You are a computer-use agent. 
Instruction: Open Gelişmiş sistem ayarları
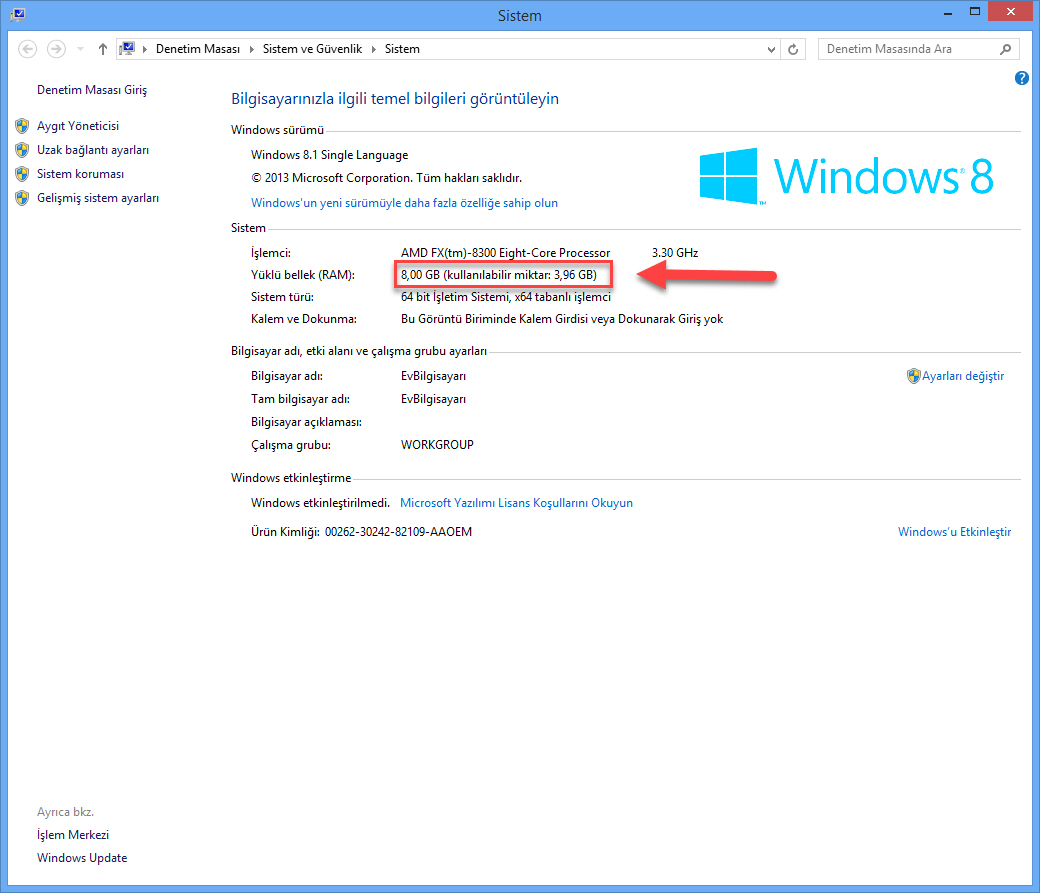point(98,198)
